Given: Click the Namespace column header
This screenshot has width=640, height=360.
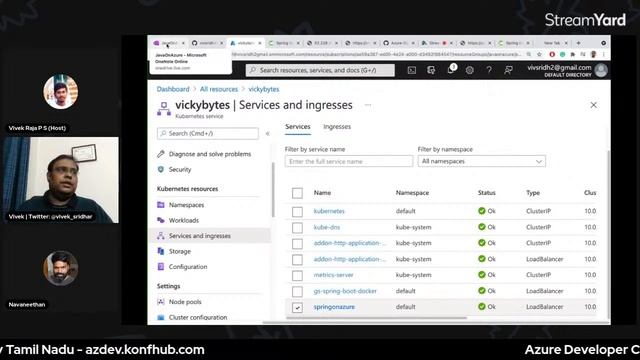Looking at the screenshot, I should (412, 193).
